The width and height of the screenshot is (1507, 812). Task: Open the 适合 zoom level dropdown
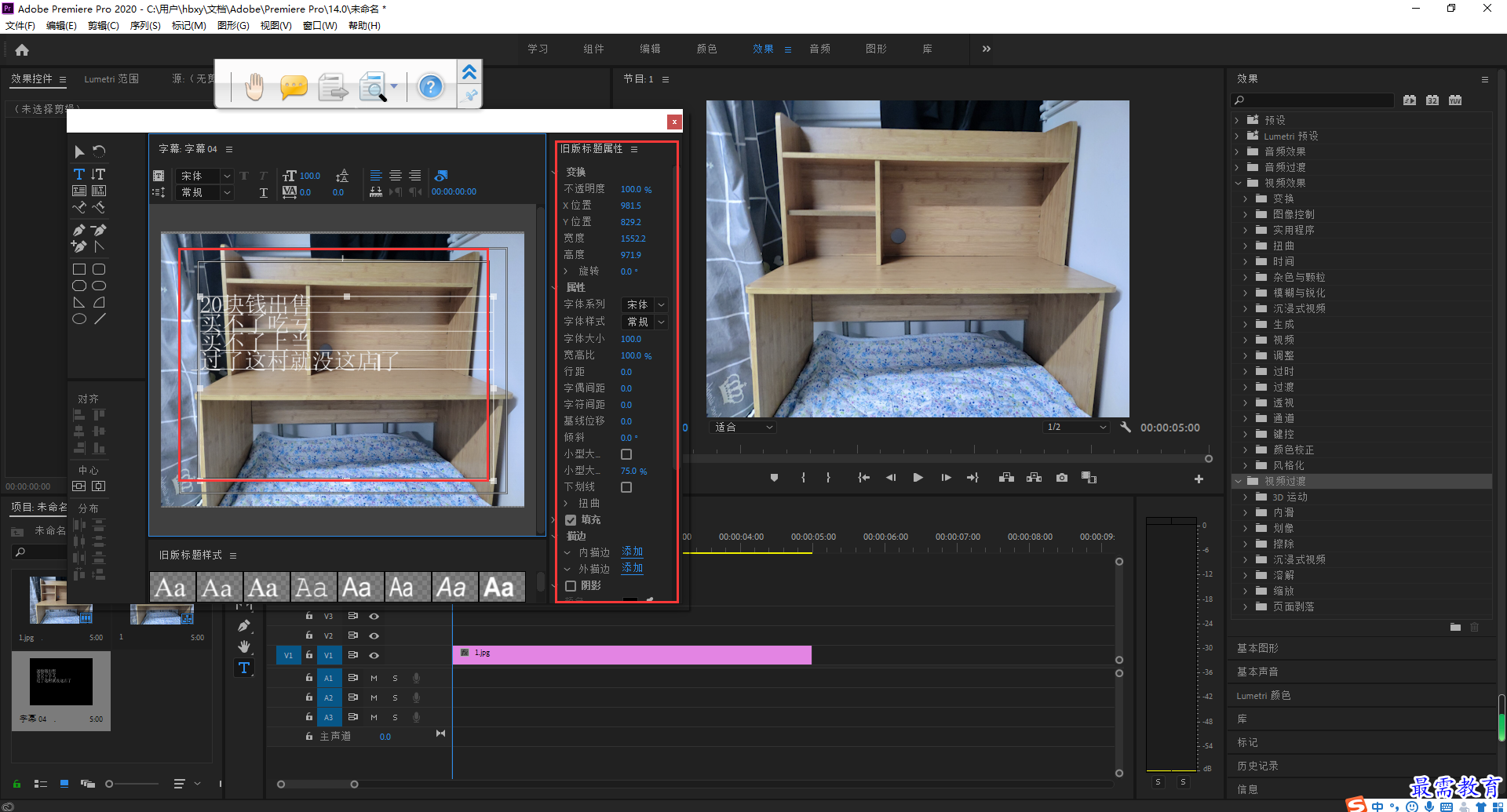(743, 427)
